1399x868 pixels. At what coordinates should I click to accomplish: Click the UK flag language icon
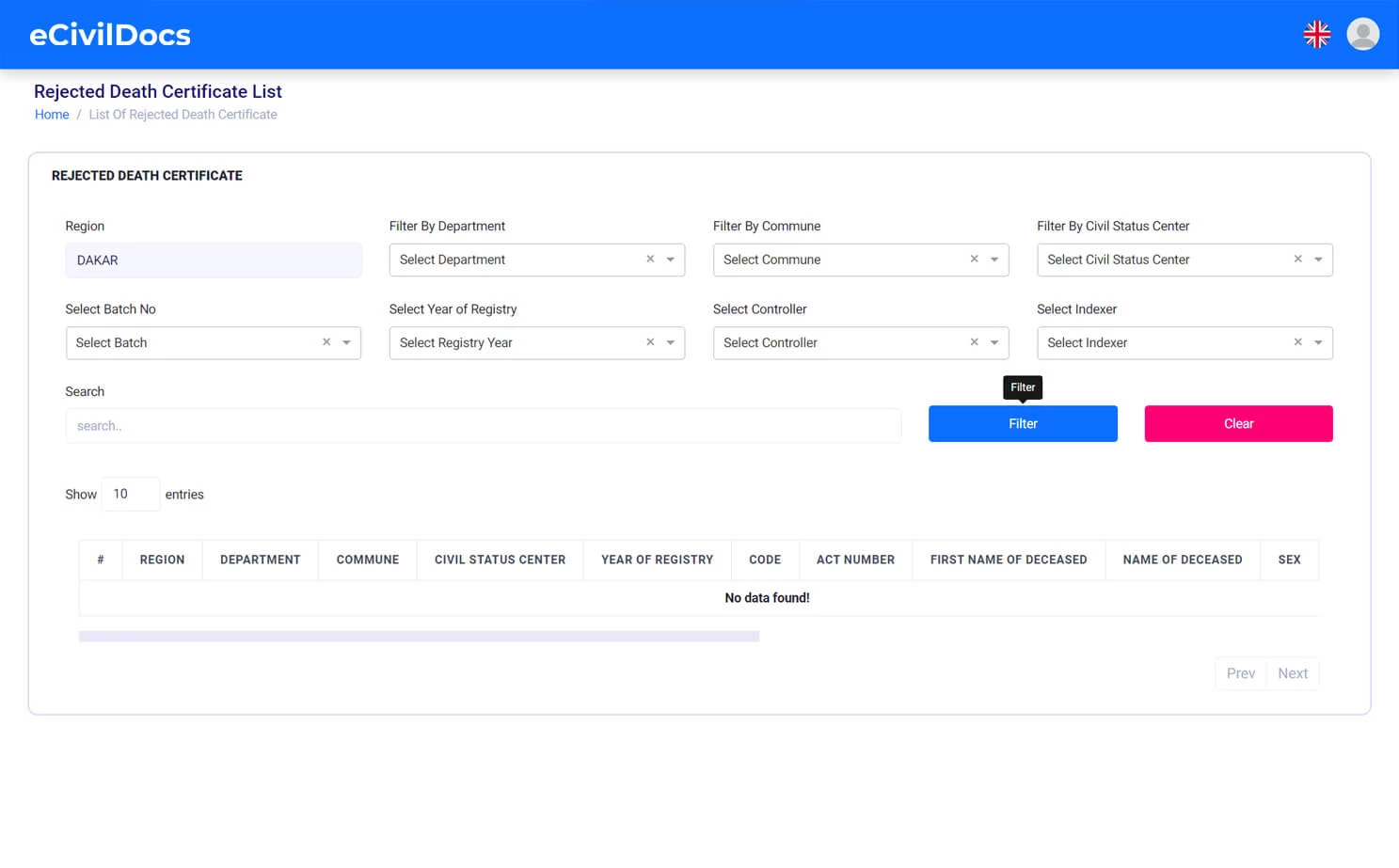[x=1316, y=35]
